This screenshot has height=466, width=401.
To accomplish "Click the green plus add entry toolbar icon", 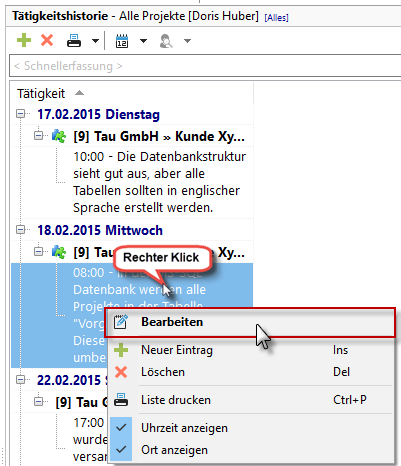I will pyautogui.click(x=24, y=40).
